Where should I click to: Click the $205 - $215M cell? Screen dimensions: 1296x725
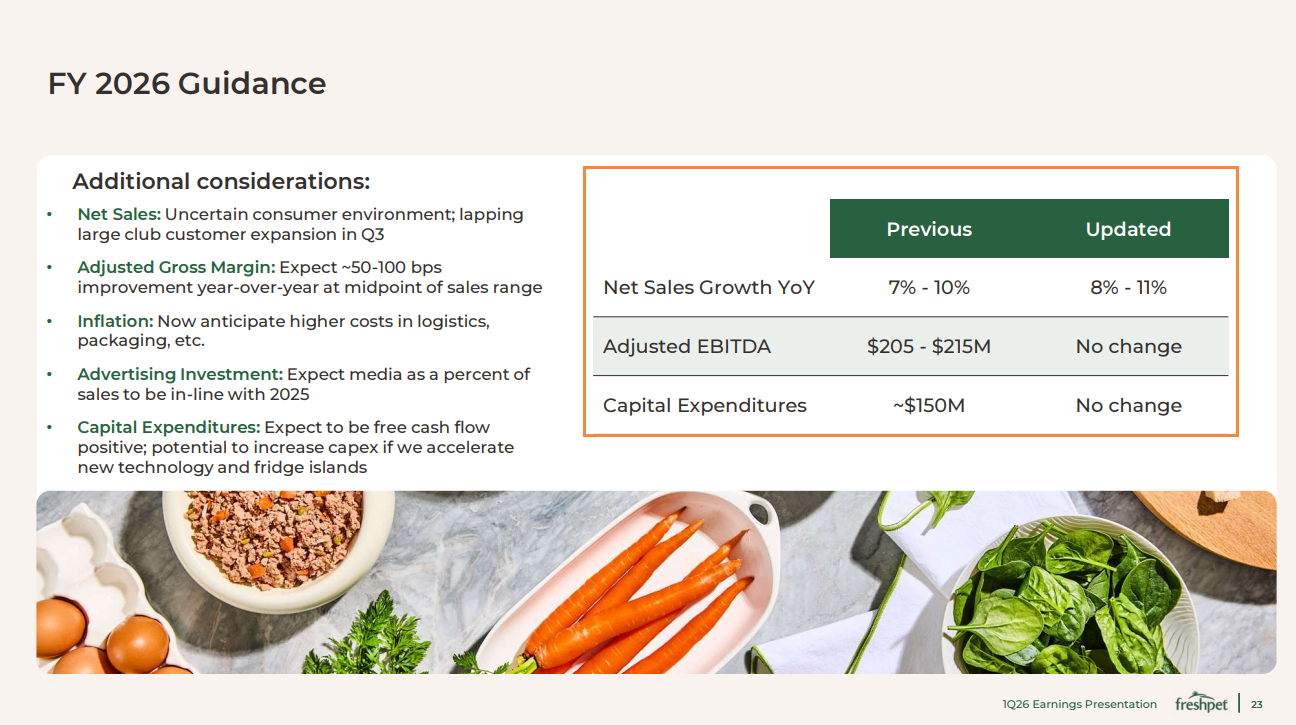[x=929, y=347]
